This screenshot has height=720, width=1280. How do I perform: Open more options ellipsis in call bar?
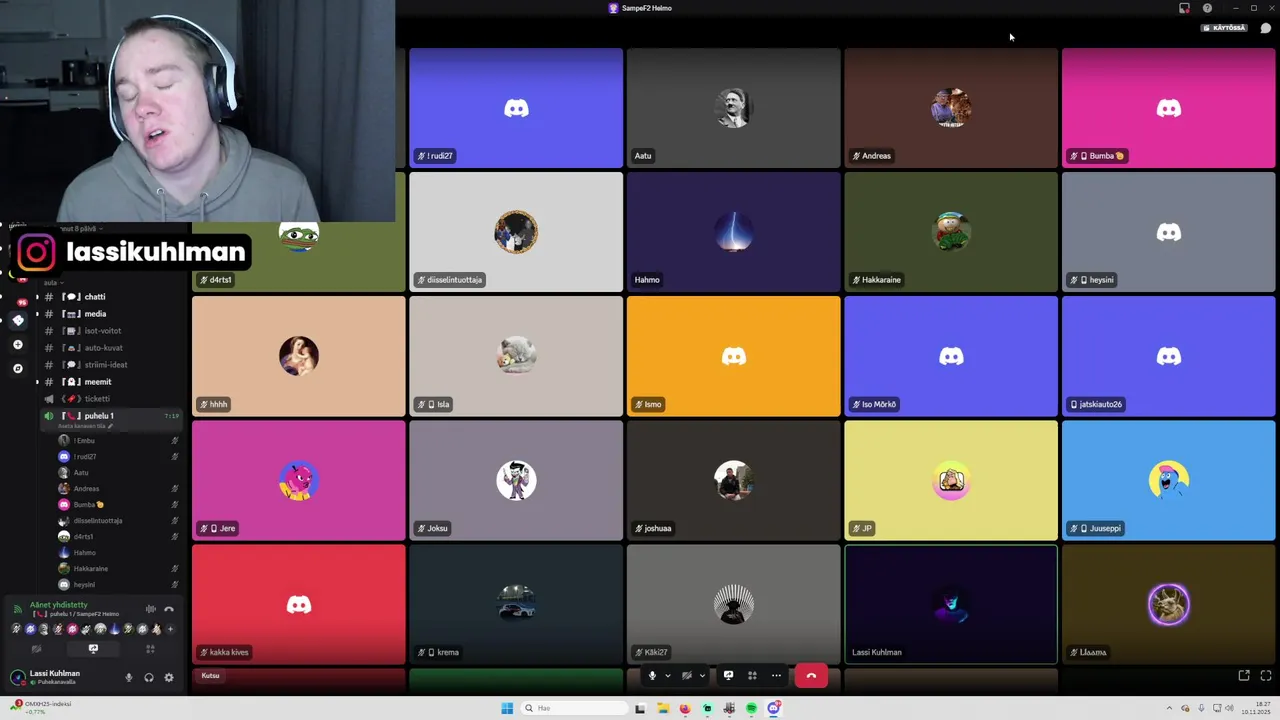pos(776,675)
